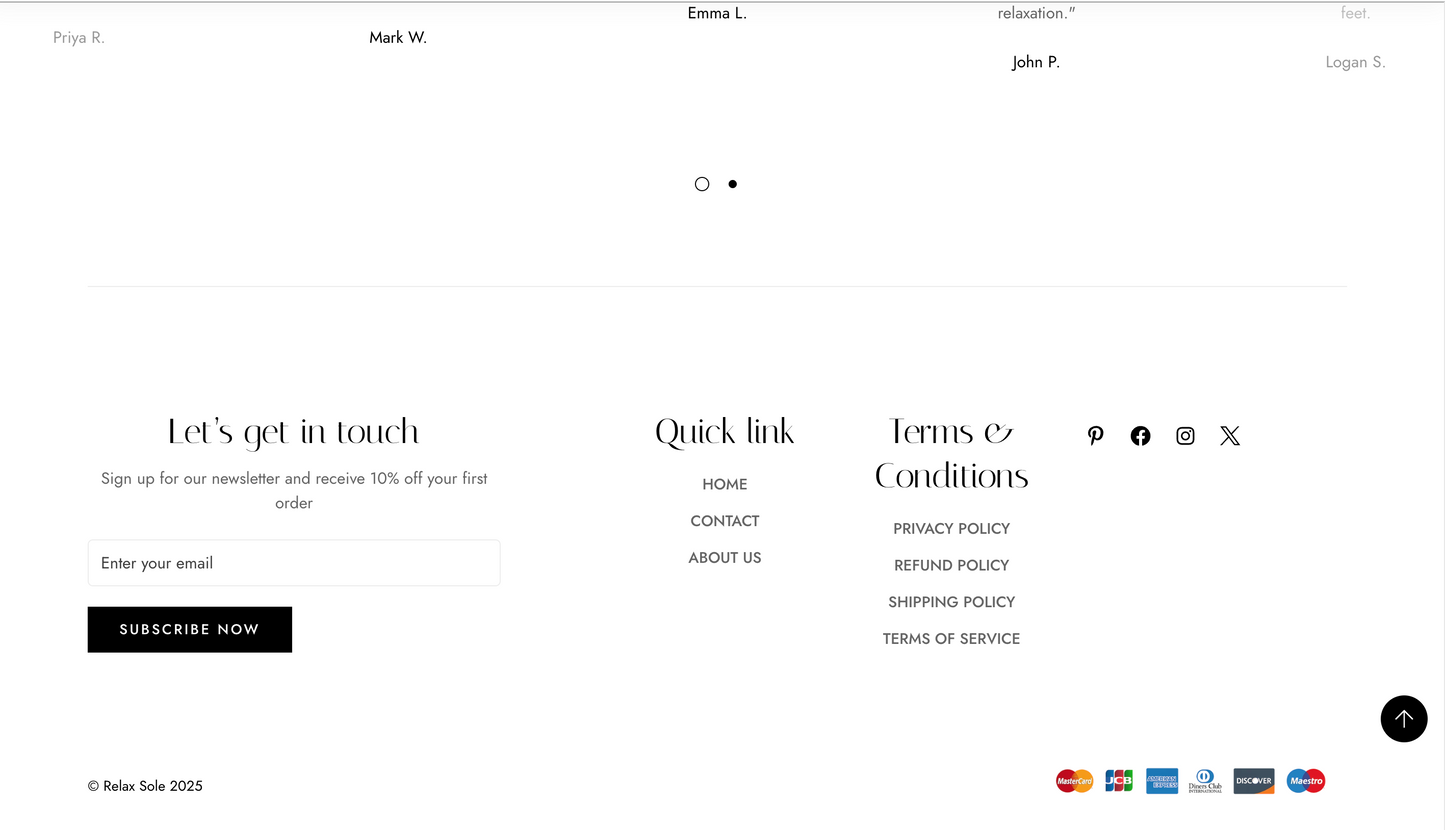This screenshot has height=830, width=1445.
Task: Go to the Home quick link
Action: pos(725,484)
